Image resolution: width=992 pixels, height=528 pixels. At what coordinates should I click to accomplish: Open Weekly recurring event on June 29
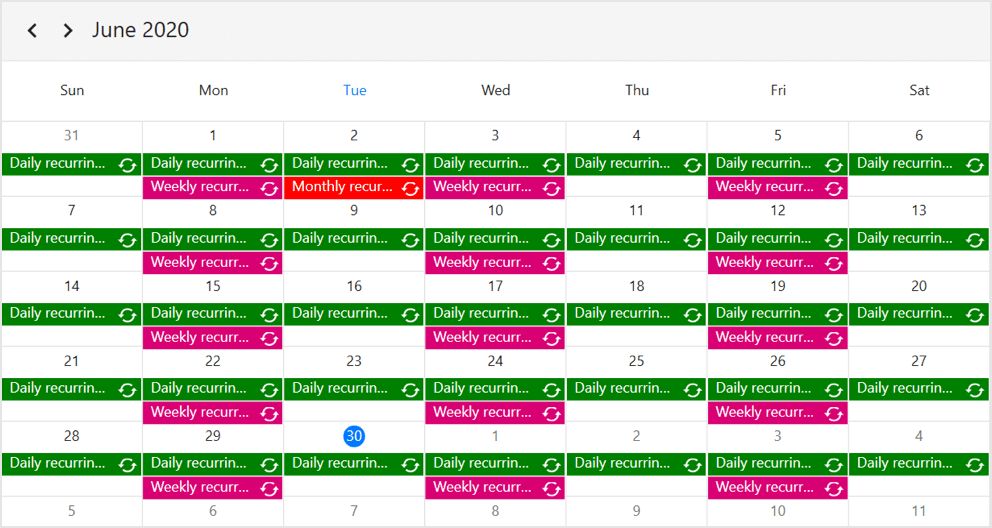pos(200,487)
